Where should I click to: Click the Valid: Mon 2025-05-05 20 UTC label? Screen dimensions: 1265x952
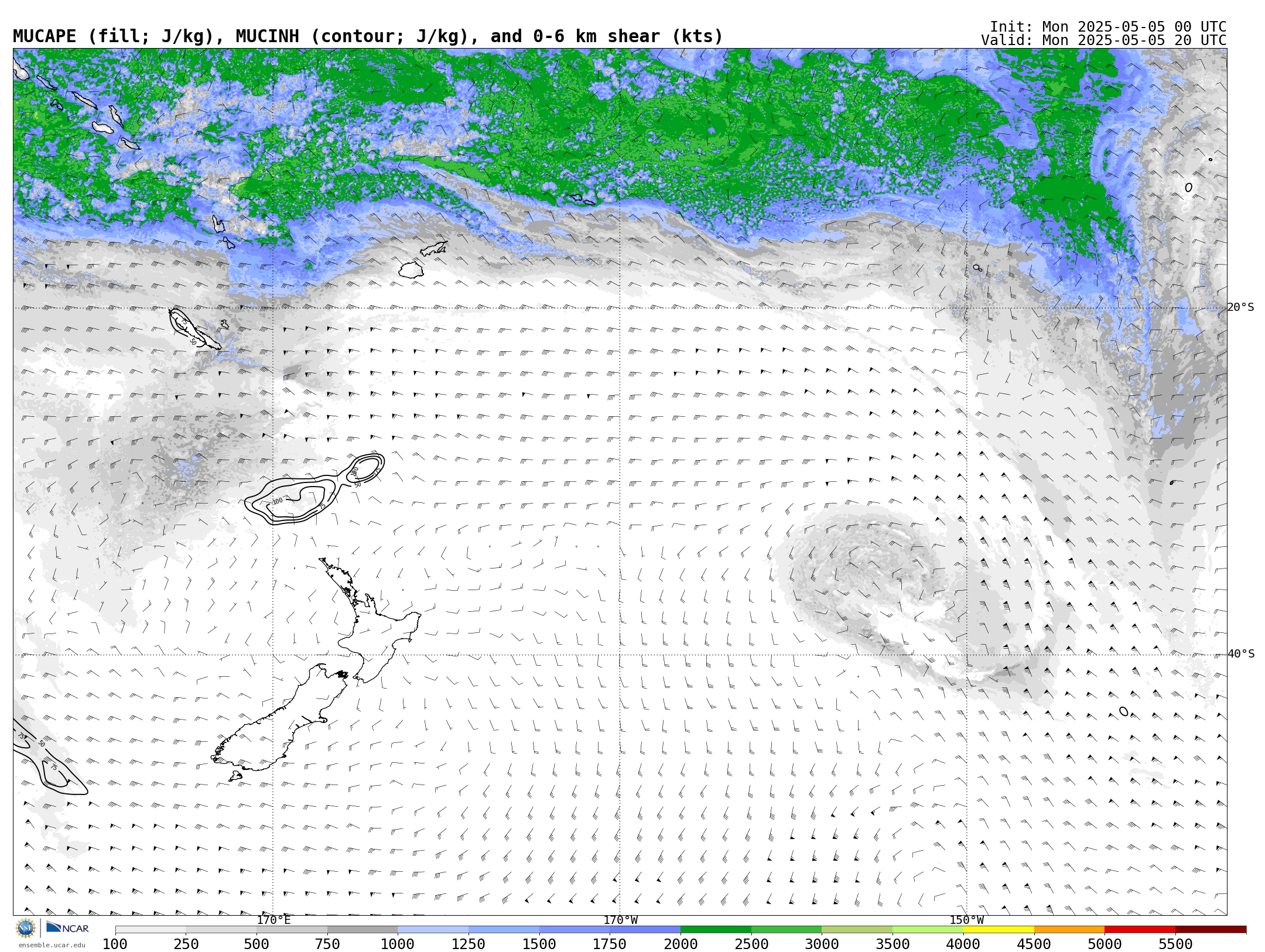[1104, 40]
